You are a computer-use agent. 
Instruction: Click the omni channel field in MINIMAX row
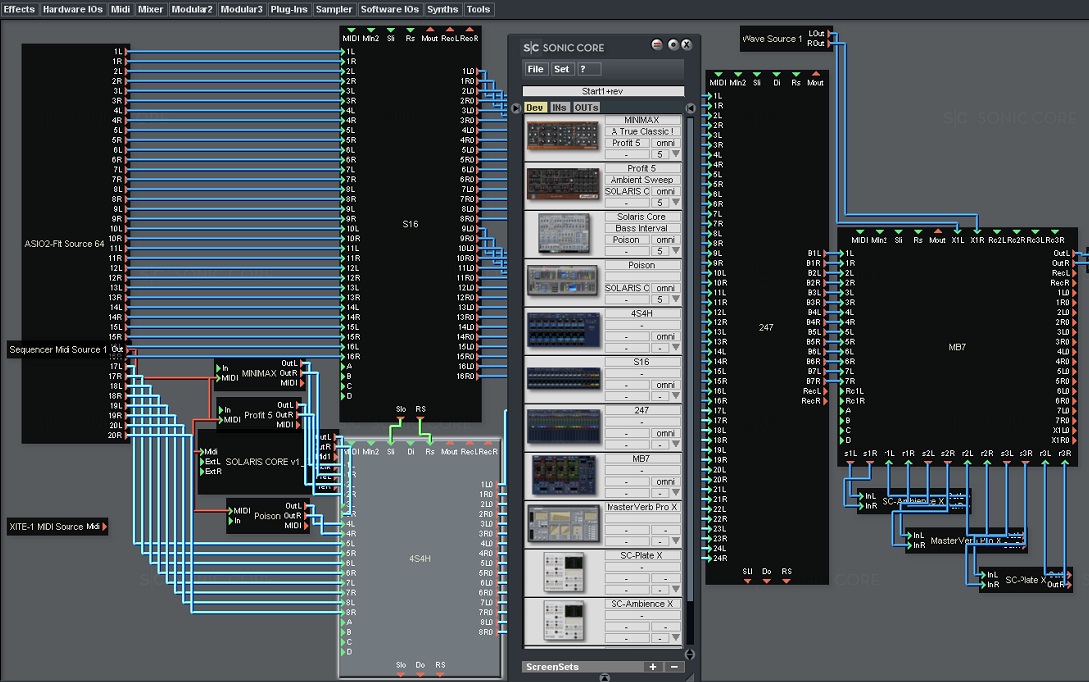pos(665,143)
